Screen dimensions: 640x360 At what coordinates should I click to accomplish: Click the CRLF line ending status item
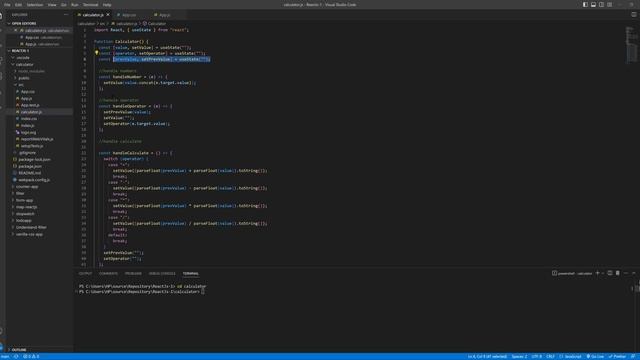pos(550,356)
